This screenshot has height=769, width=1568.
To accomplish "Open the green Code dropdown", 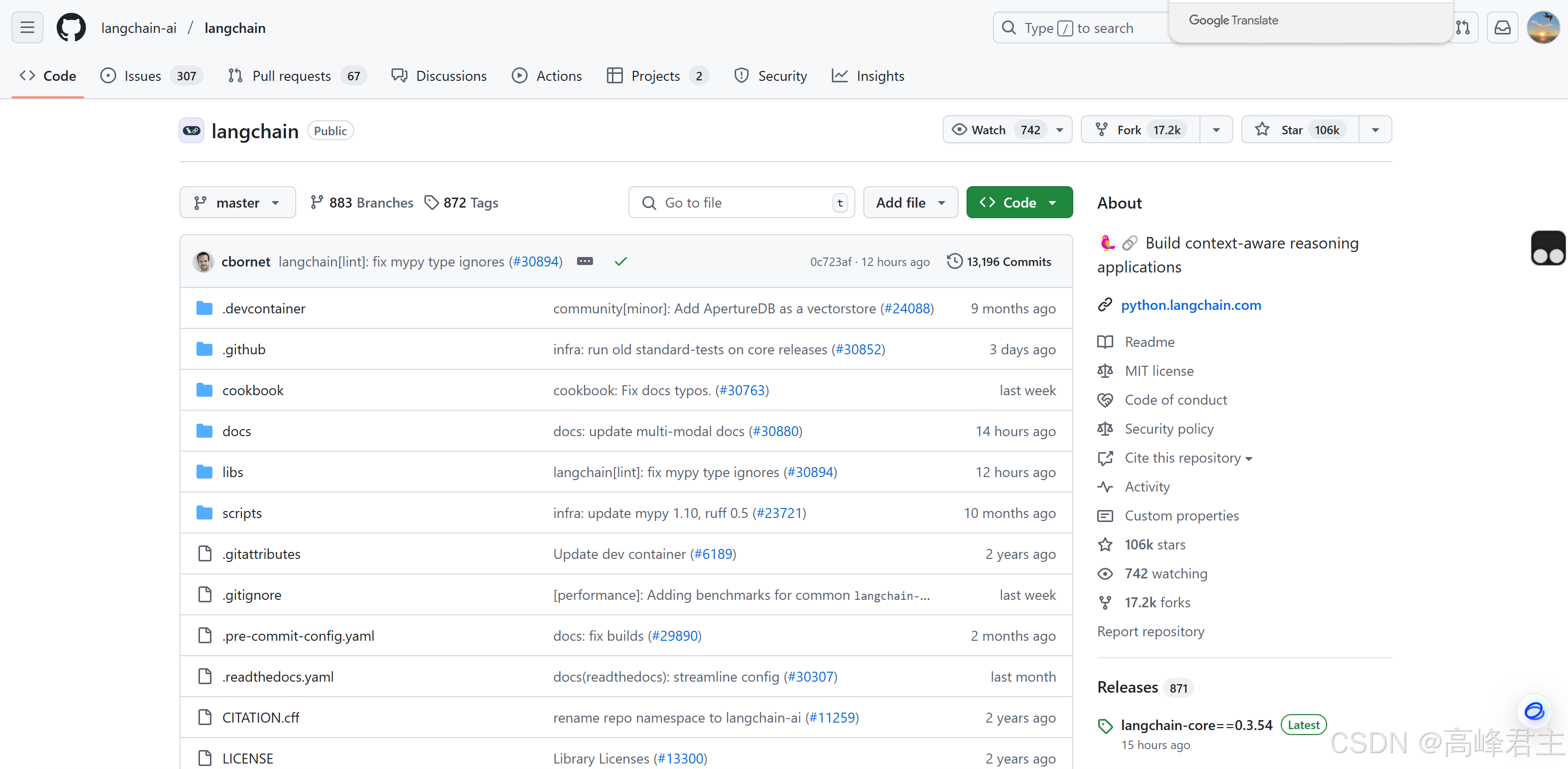I will tap(1019, 203).
